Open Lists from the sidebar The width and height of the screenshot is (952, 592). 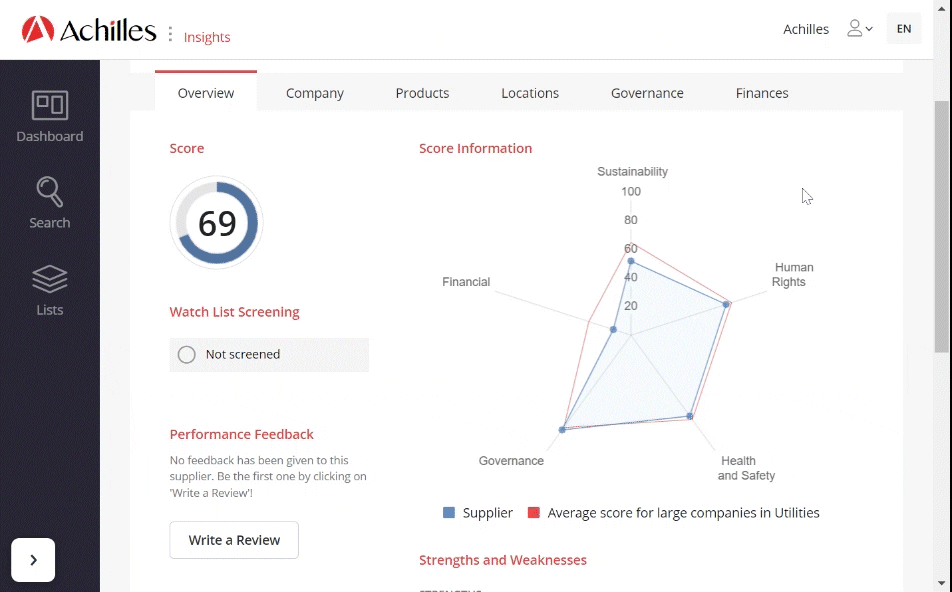point(50,290)
